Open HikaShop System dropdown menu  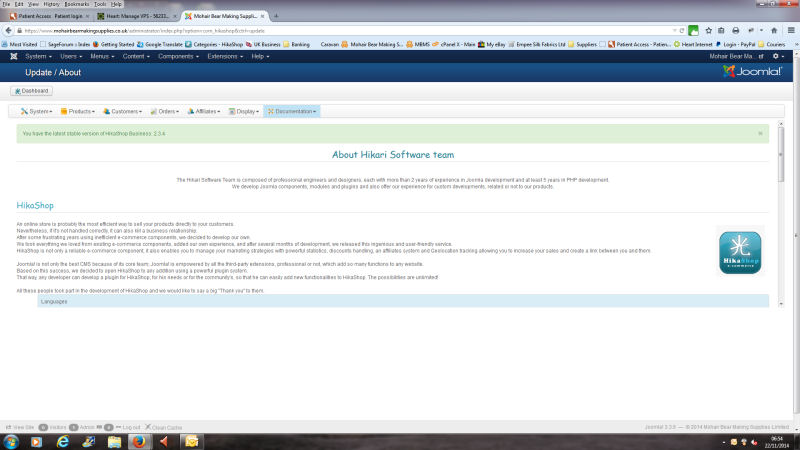[x=36, y=111]
